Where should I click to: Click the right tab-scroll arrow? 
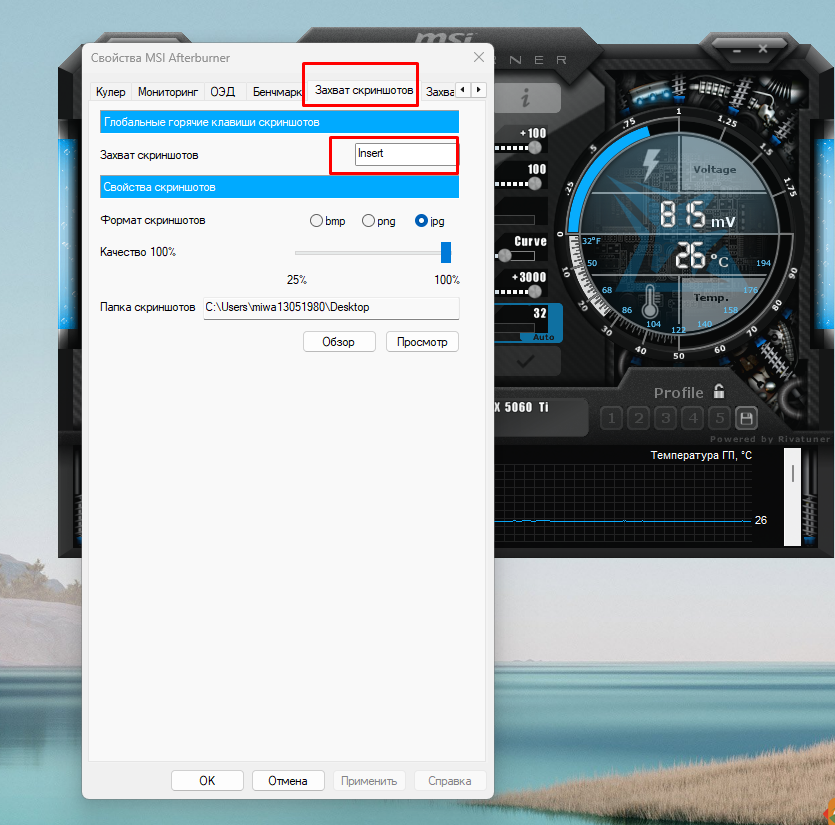pyautogui.click(x=479, y=89)
